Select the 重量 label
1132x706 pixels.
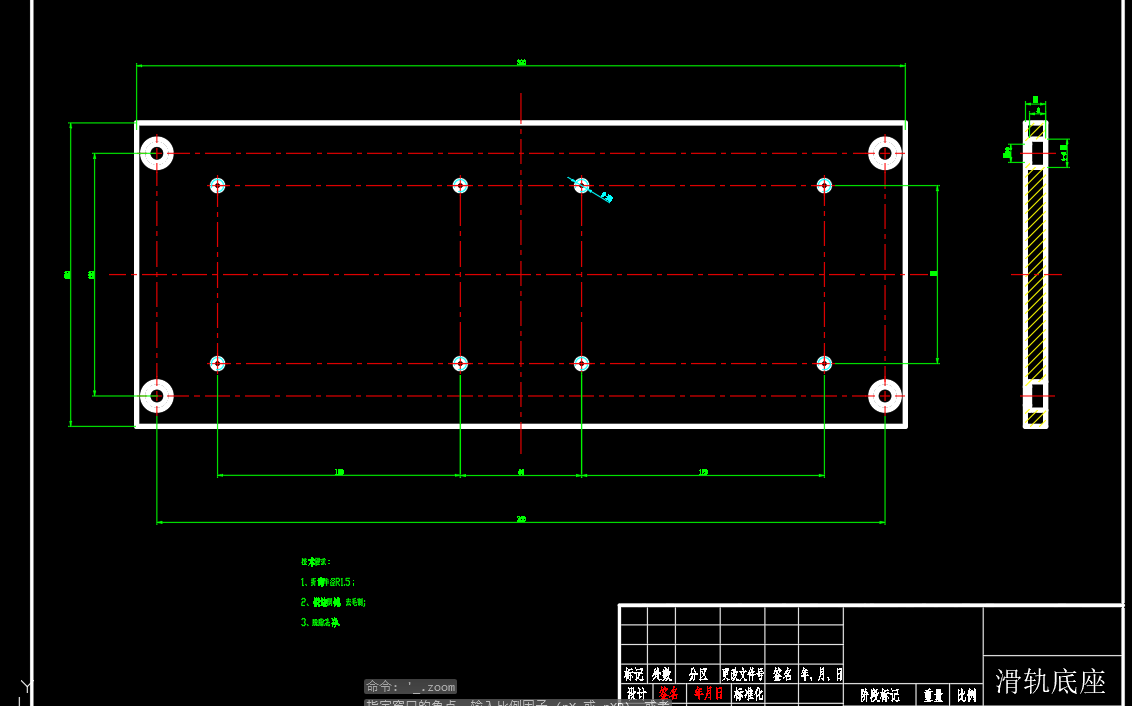tap(933, 696)
